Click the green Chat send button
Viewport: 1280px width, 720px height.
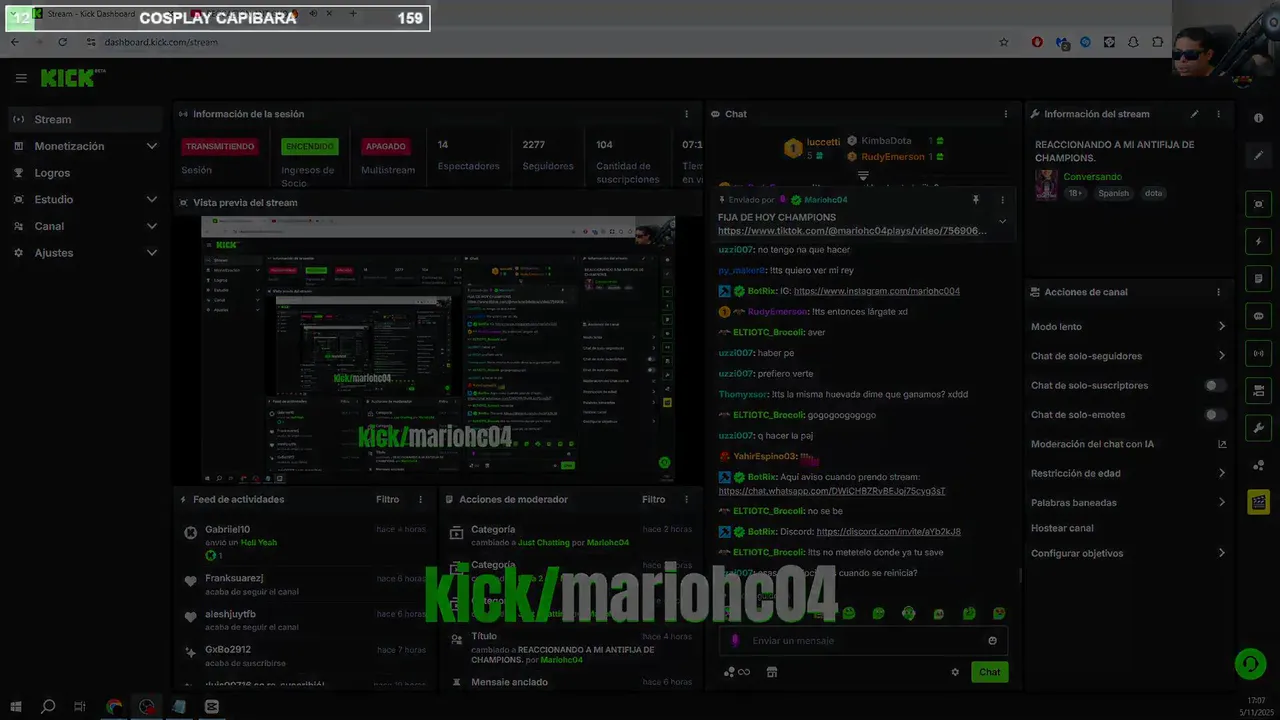coord(989,672)
